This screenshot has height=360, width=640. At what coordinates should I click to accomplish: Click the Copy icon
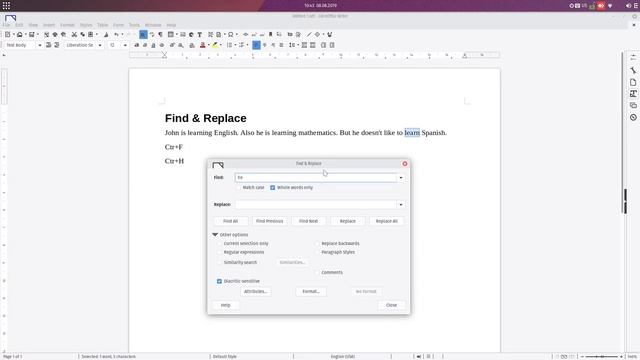82,35
